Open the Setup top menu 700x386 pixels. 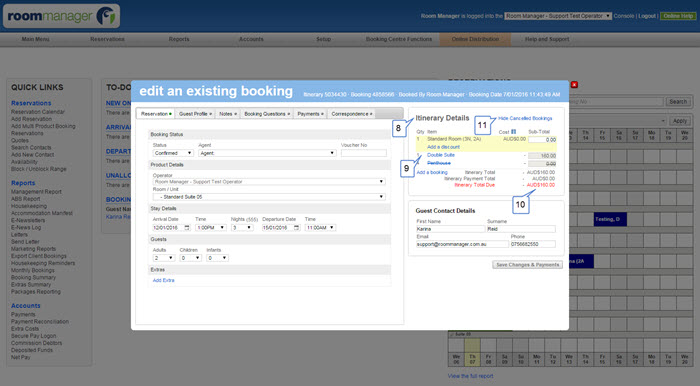(x=324, y=39)
